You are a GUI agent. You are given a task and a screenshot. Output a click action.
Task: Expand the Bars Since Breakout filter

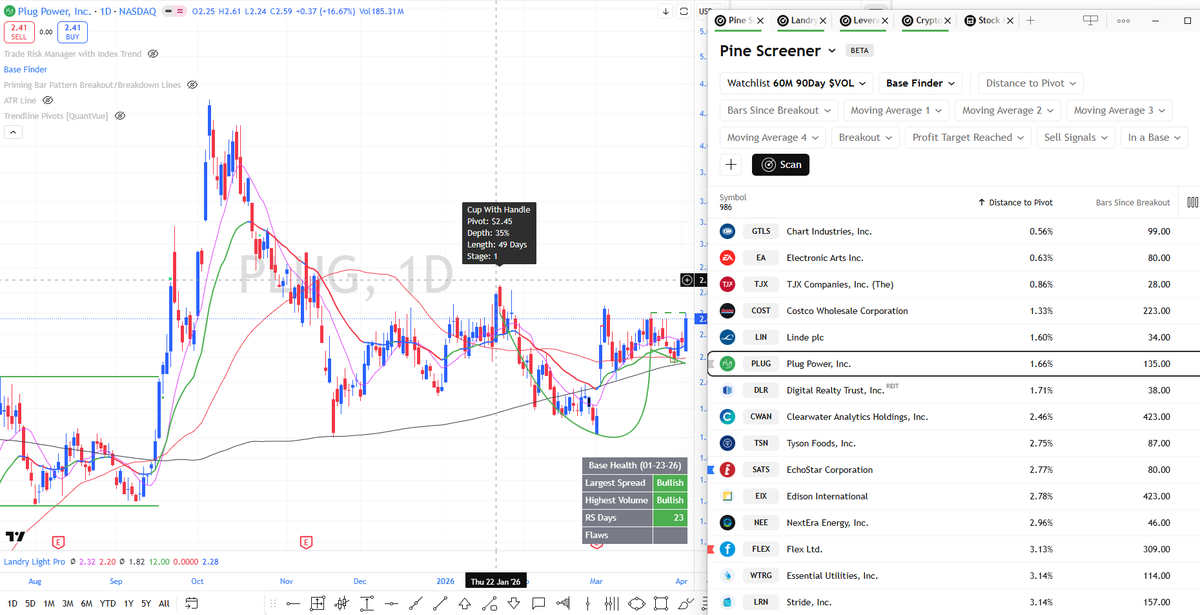[779, 110]
